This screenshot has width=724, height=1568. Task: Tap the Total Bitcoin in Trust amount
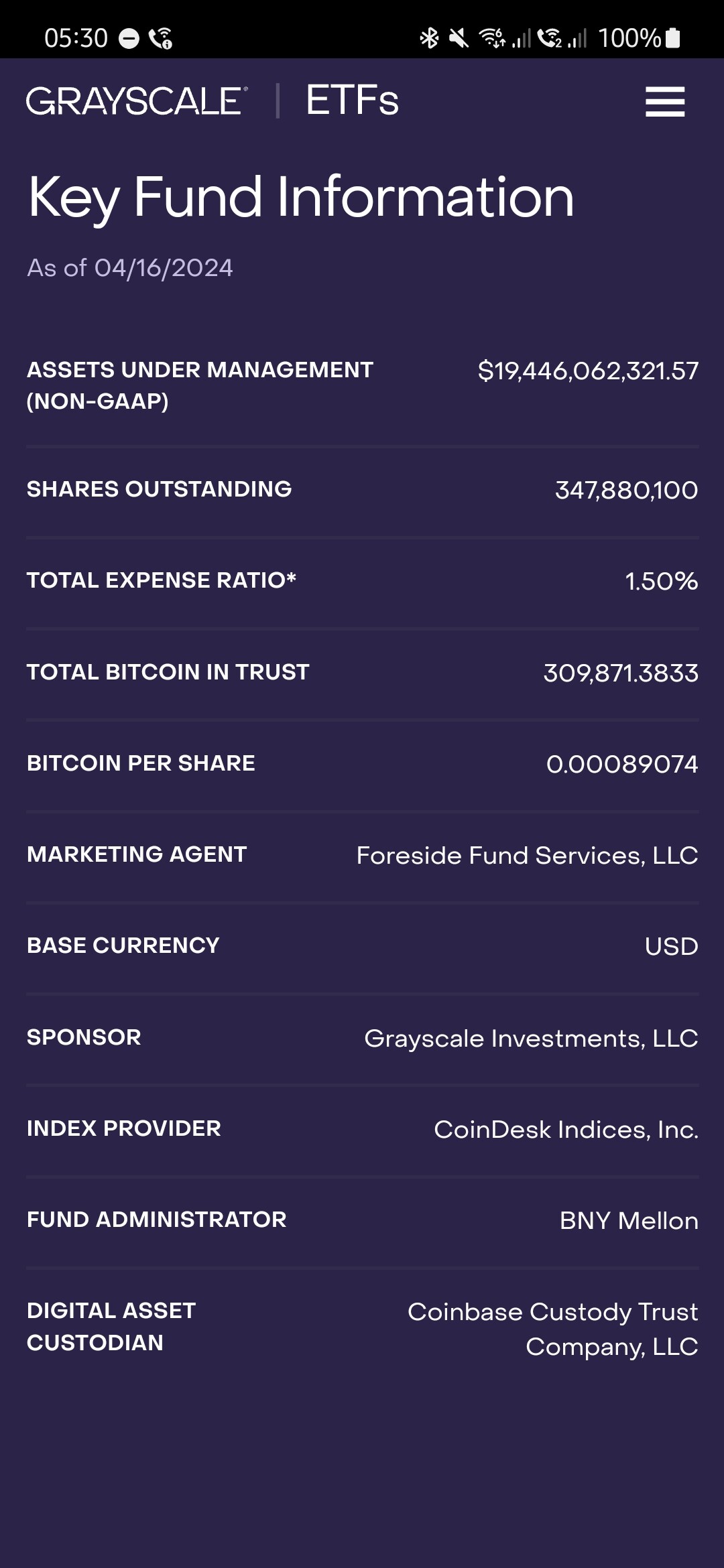coord(621,673)
